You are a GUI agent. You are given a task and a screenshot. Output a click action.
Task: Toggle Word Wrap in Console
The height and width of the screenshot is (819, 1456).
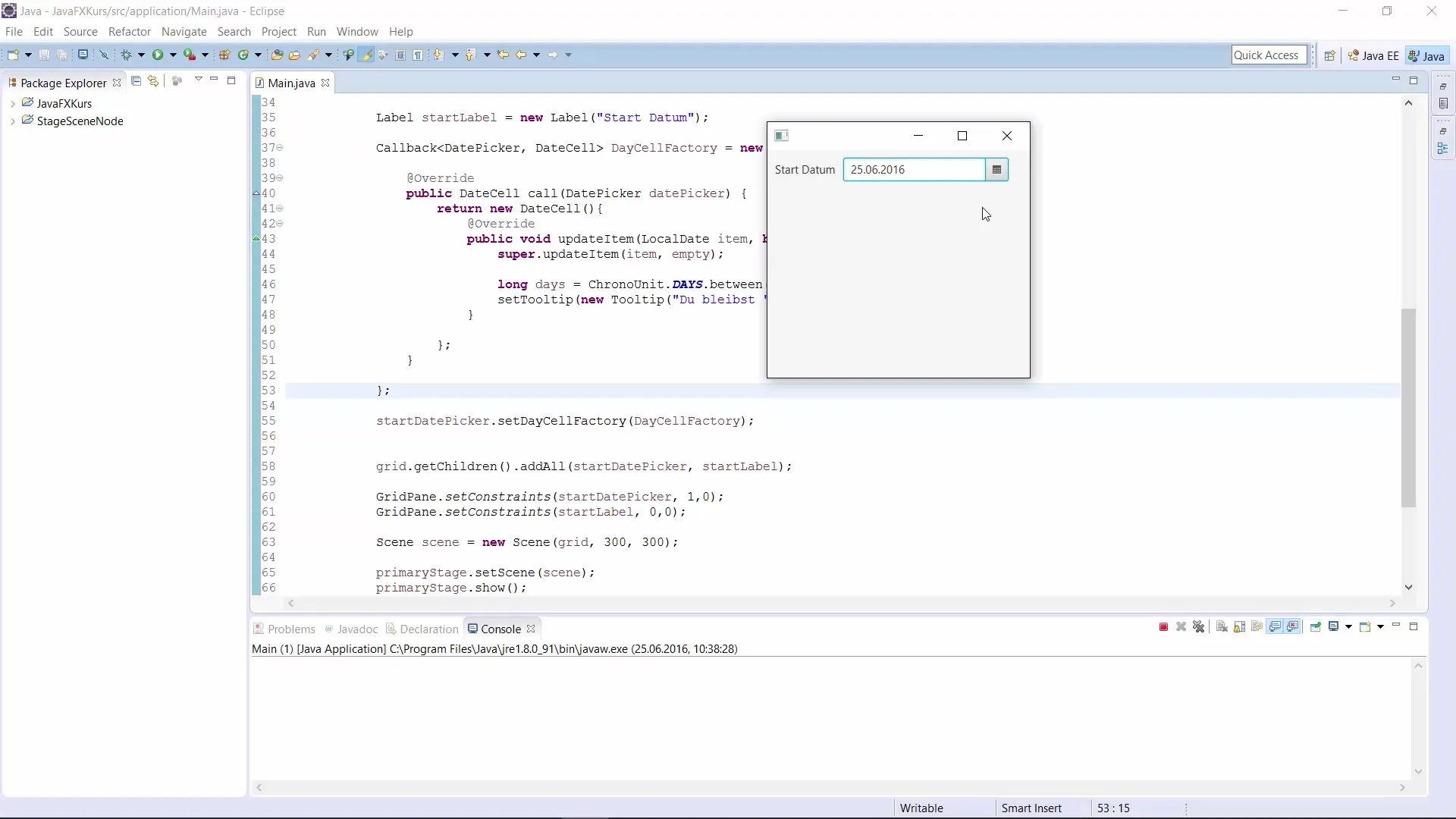(1257, 626)
